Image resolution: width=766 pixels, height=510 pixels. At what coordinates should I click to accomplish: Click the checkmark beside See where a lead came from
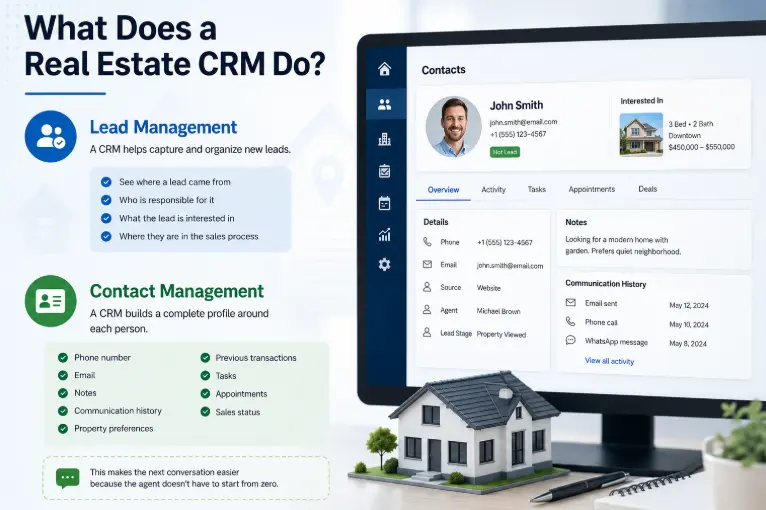click(106, 182)
